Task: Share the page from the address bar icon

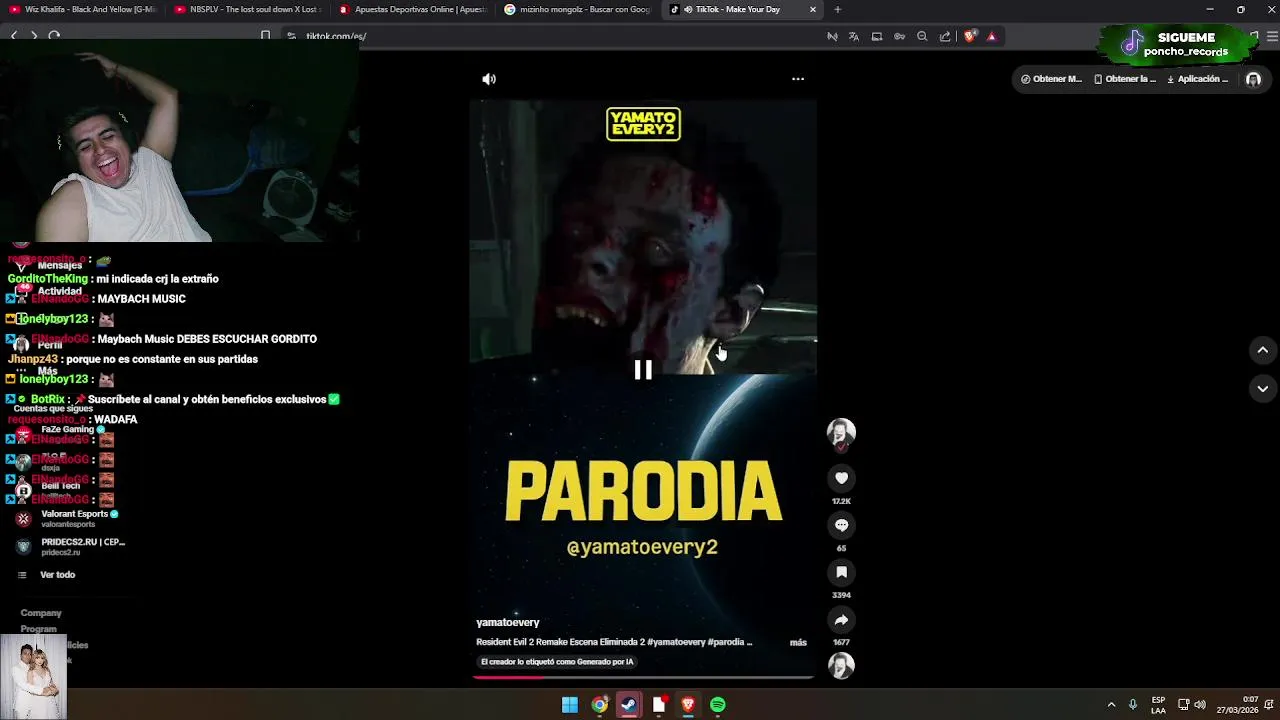Action: coord(945,36)
